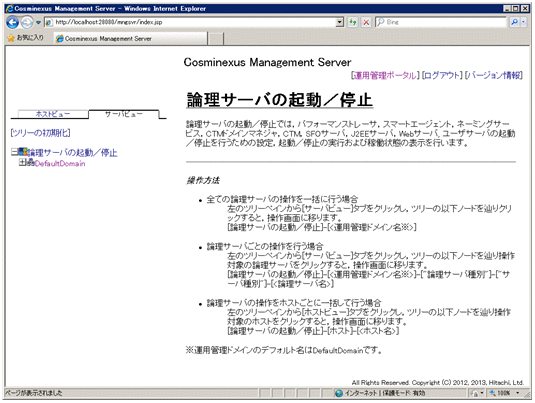
Task: Click the ツリーの初期化 link
Action: pos(41,133)
